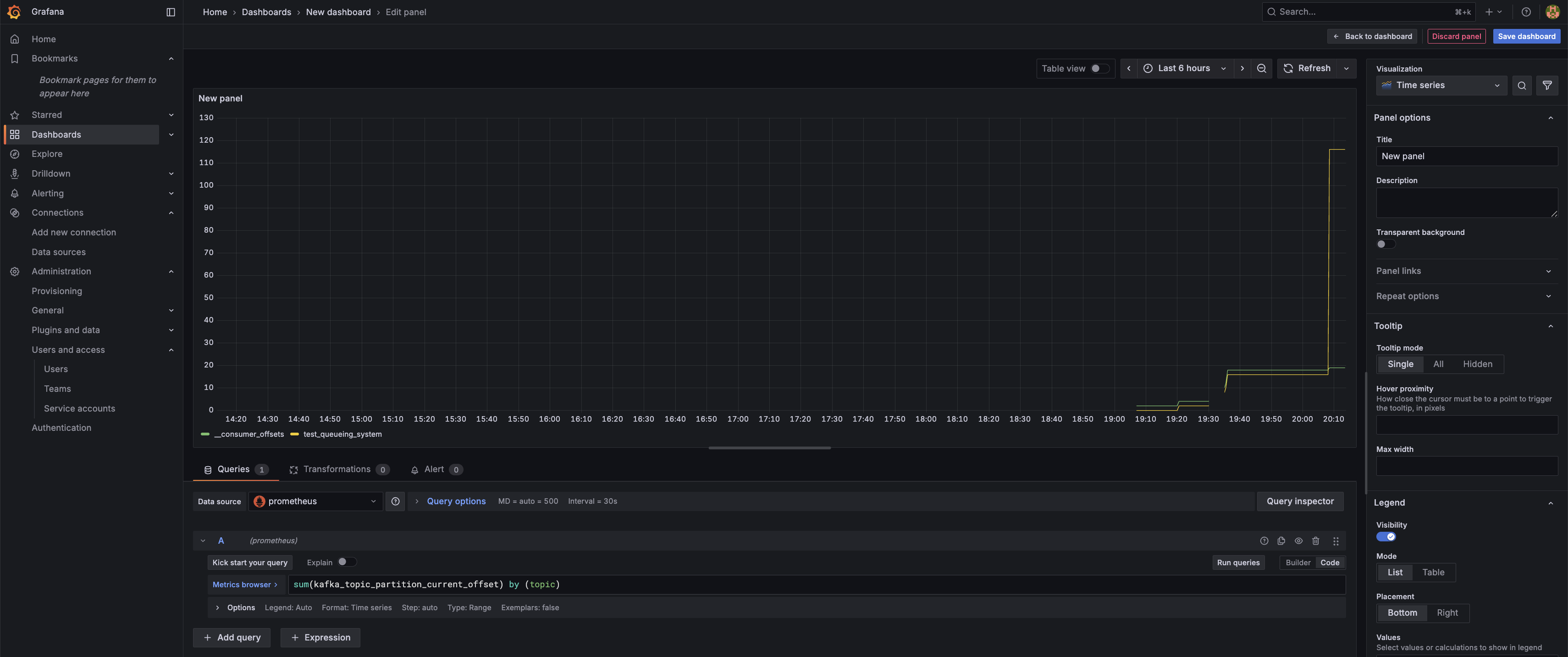Image resolution: width=1568 pixels, height=657 pixels.
Task: Open the data source help icon
Action: (395, 501)
